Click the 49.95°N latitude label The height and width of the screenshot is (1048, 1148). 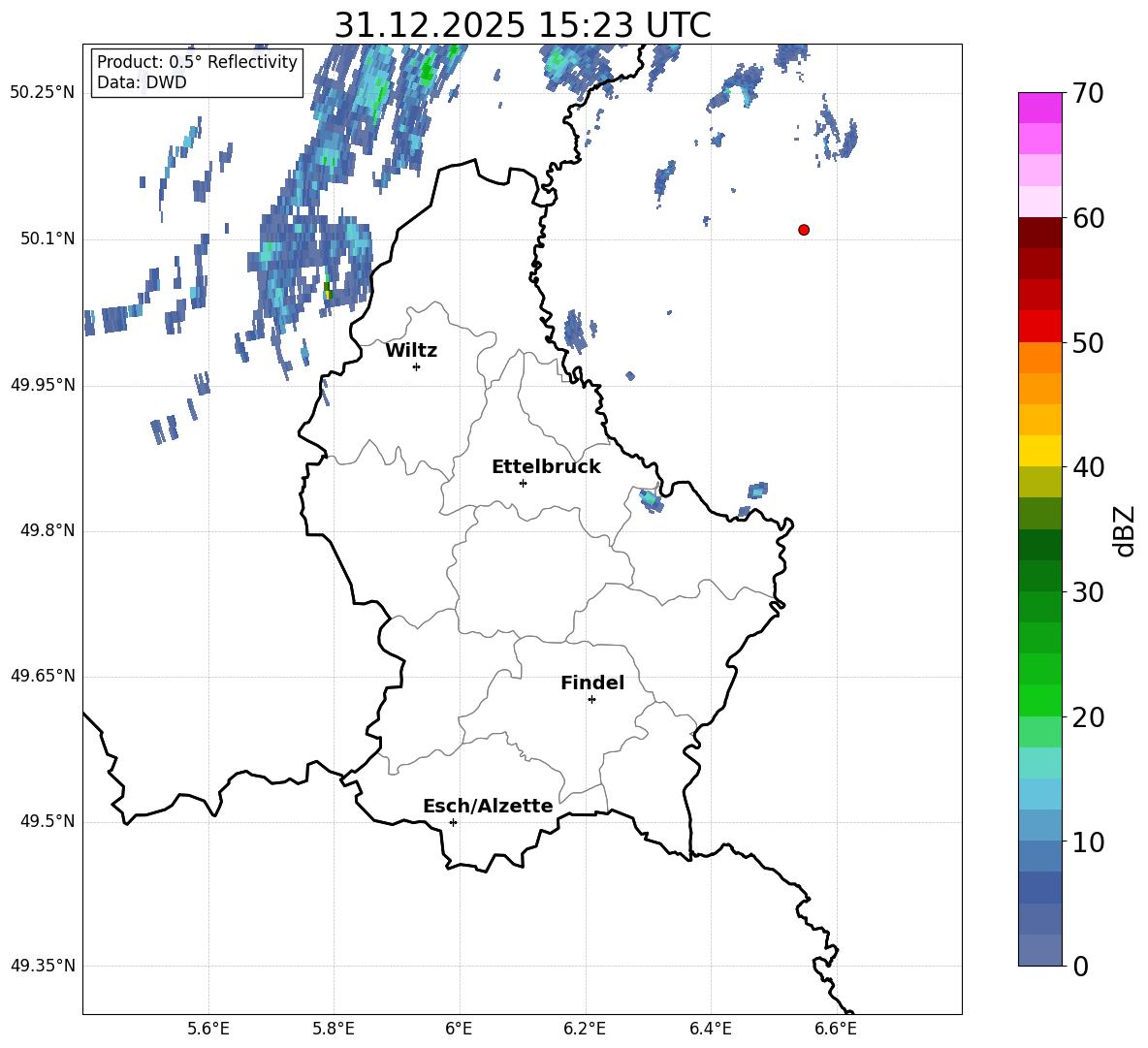point(42,384)
